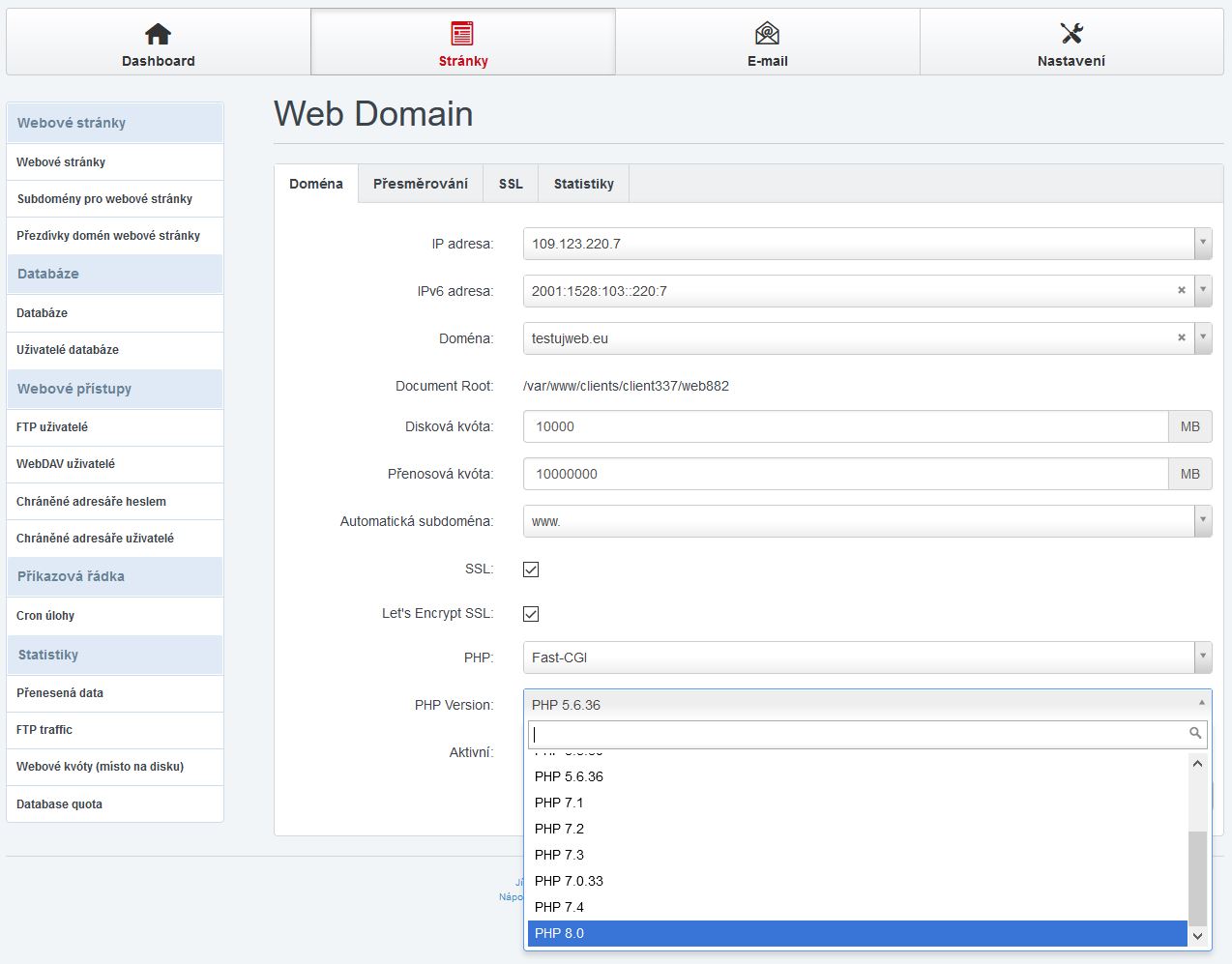Clear the IPv6 adresa value with x

pos(1181,290)
